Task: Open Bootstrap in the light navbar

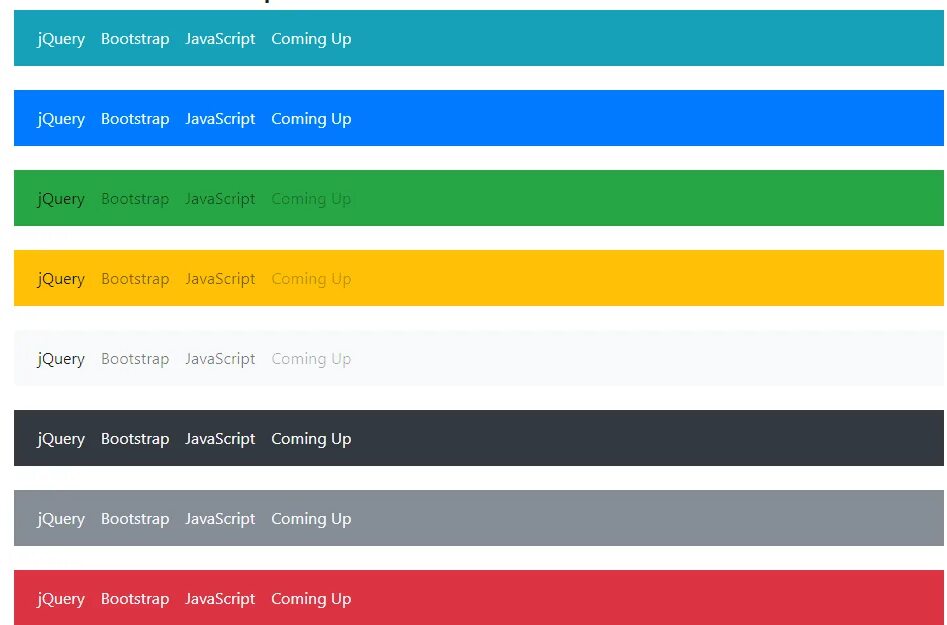Action: coord(135,359)
